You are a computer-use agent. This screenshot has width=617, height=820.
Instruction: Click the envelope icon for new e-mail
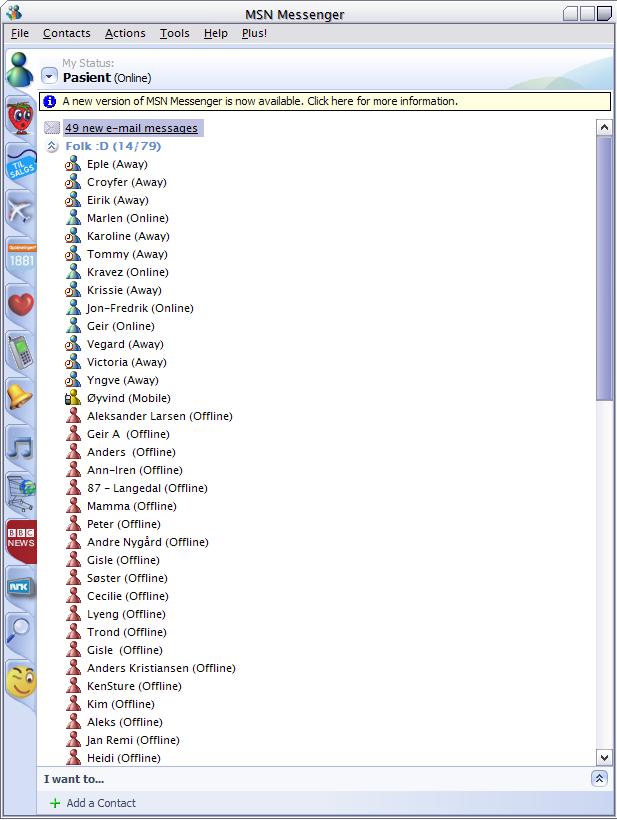click(52, 128)
